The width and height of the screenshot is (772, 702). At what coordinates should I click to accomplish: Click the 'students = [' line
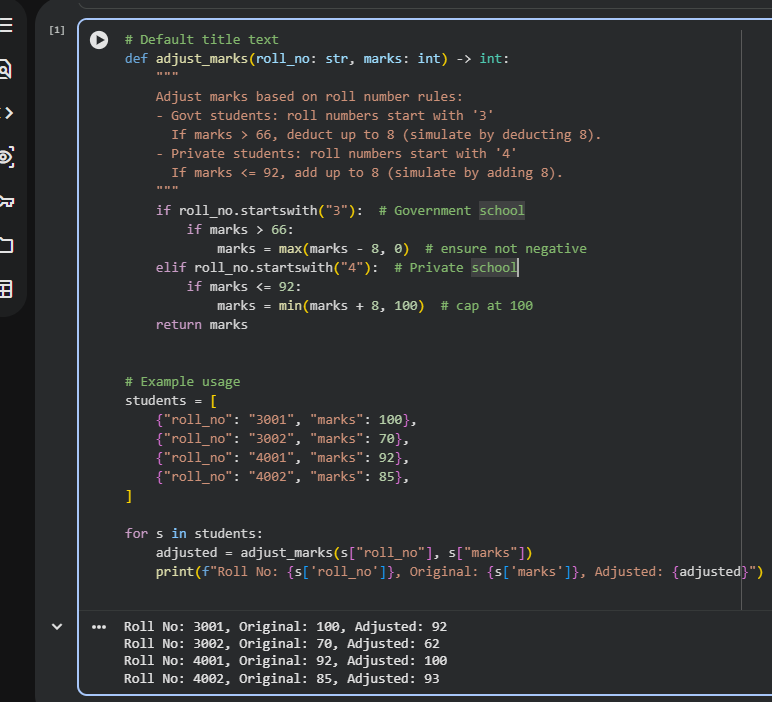coord(171,401)
